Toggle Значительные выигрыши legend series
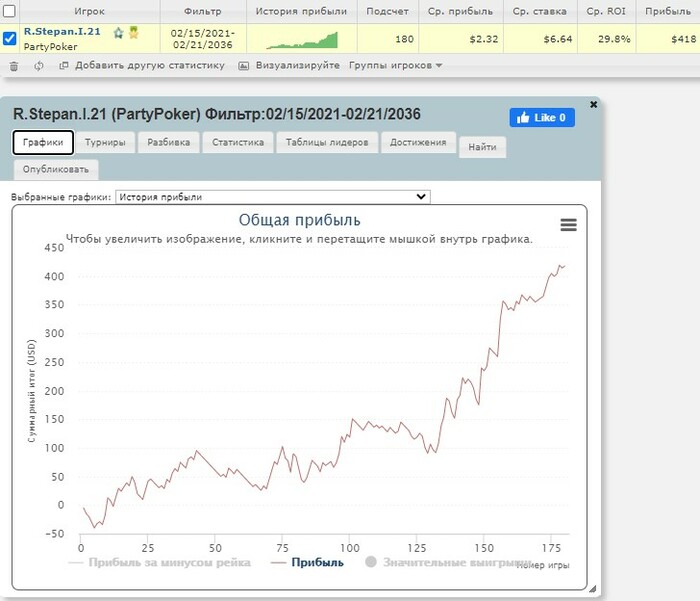 point(448,563)
